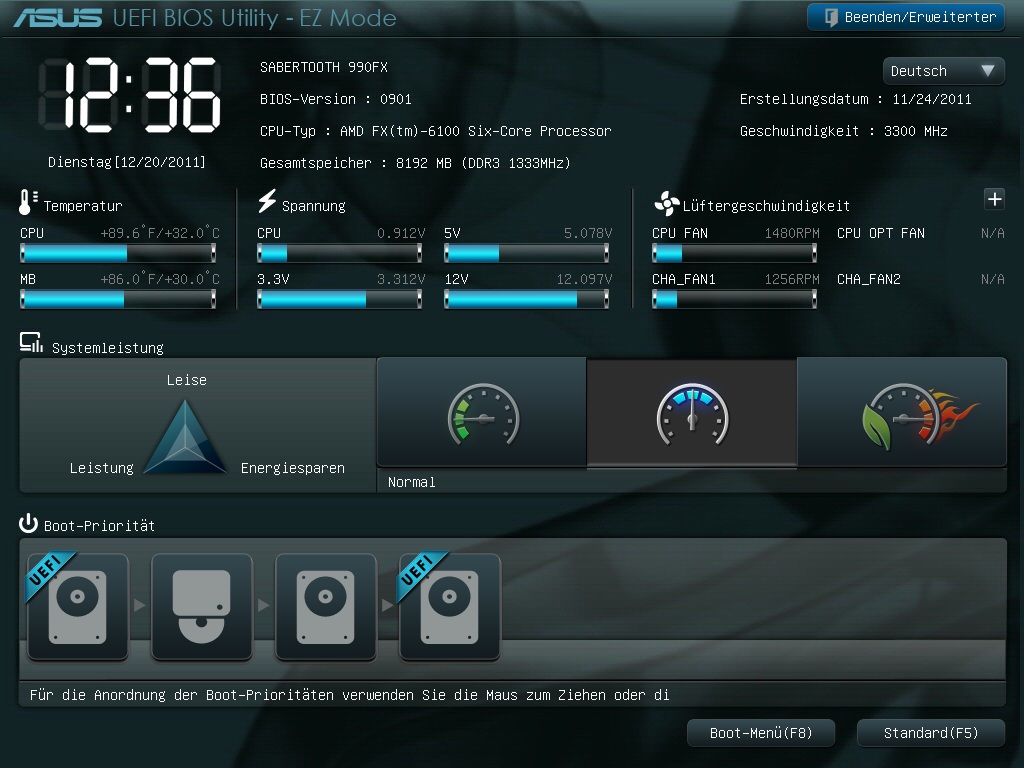Click the 5V voltage bar
This screenshot has height=768, width=1024.
click(526, 253)
